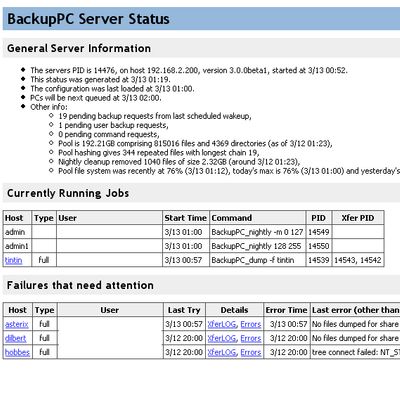Open the asterix host link

point(17,324)
